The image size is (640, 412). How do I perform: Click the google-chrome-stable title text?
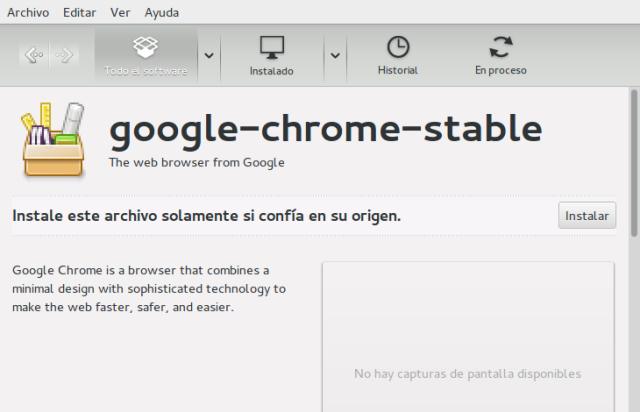[x=325, y=128]
